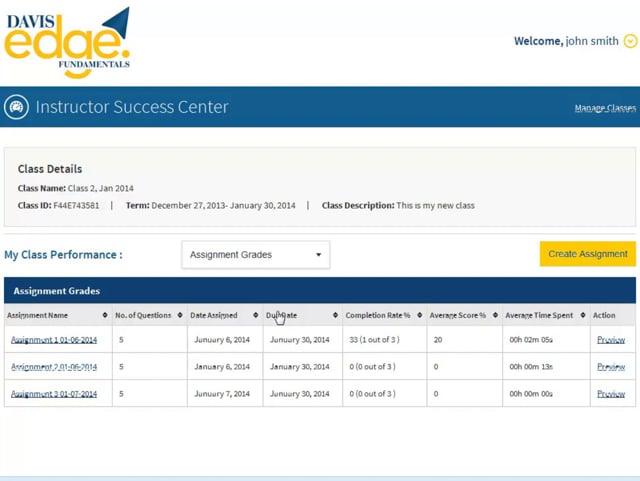640x481 pixels.
Task: Click the 'This is my new class' description
Action: point(435,205)
